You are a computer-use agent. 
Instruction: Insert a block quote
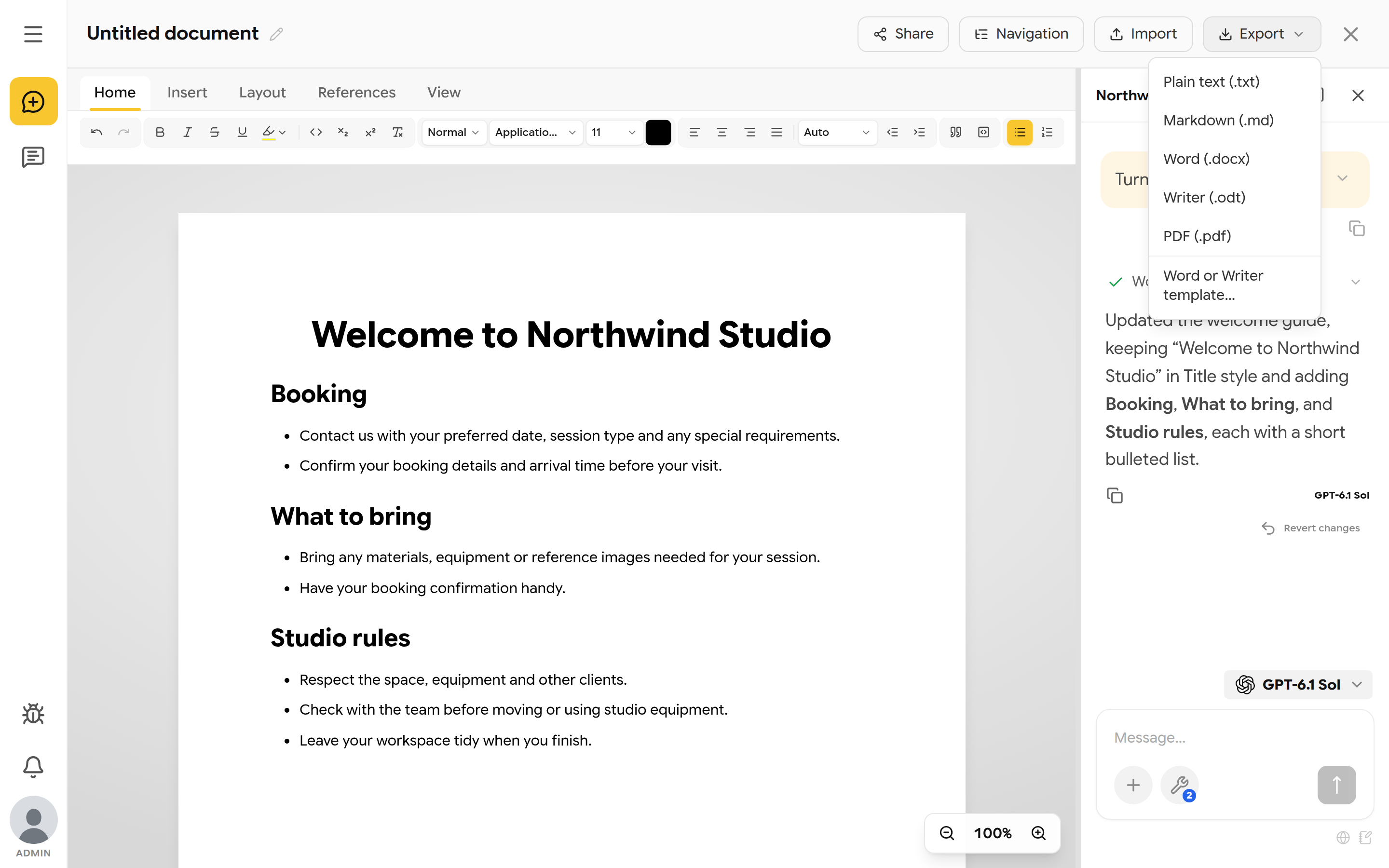(x=955, y=132)
